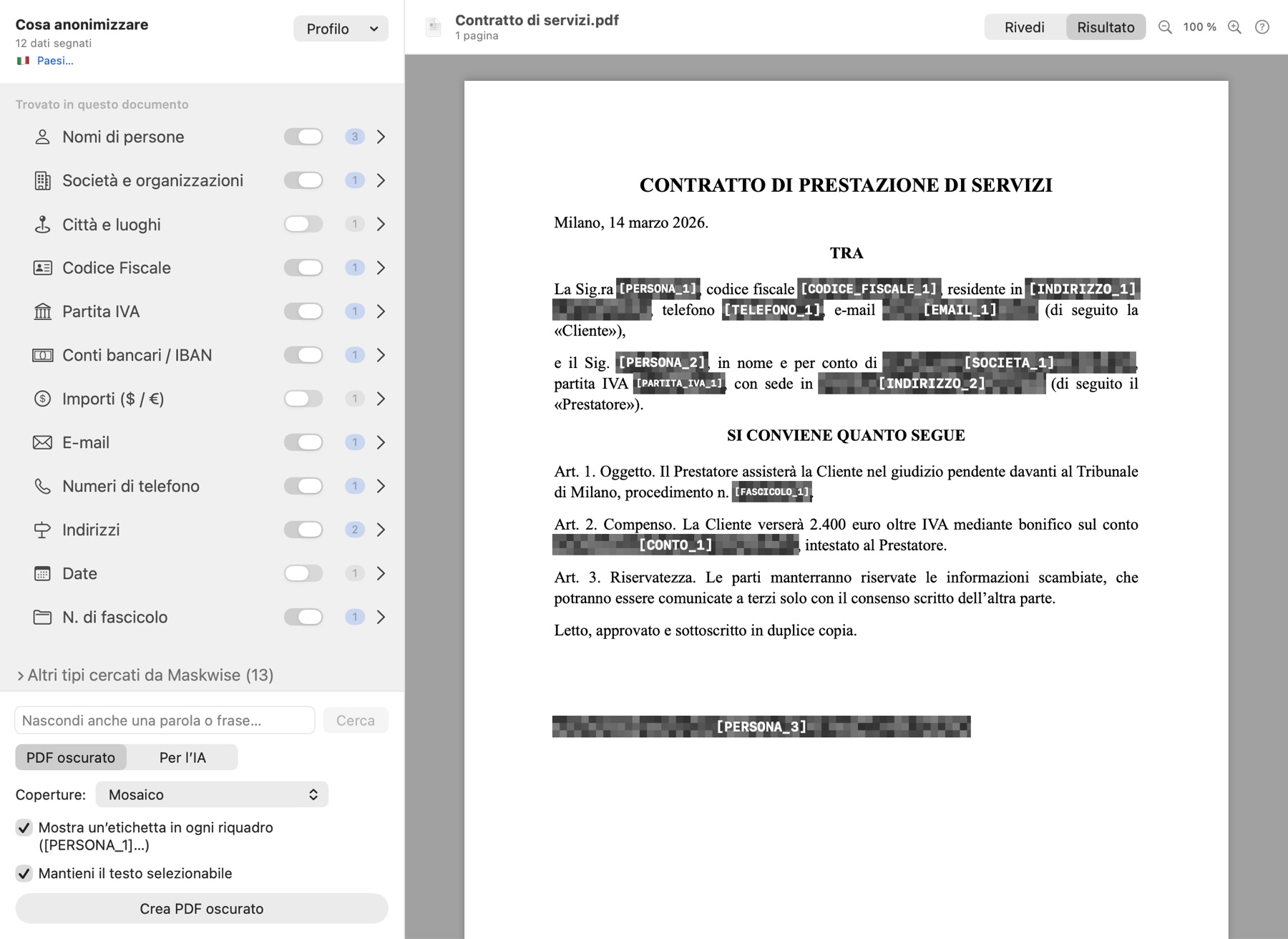Turn on the Importi toggle switch
The height and width of the screenshot is (939, 1288).
(x=303, y=399)
